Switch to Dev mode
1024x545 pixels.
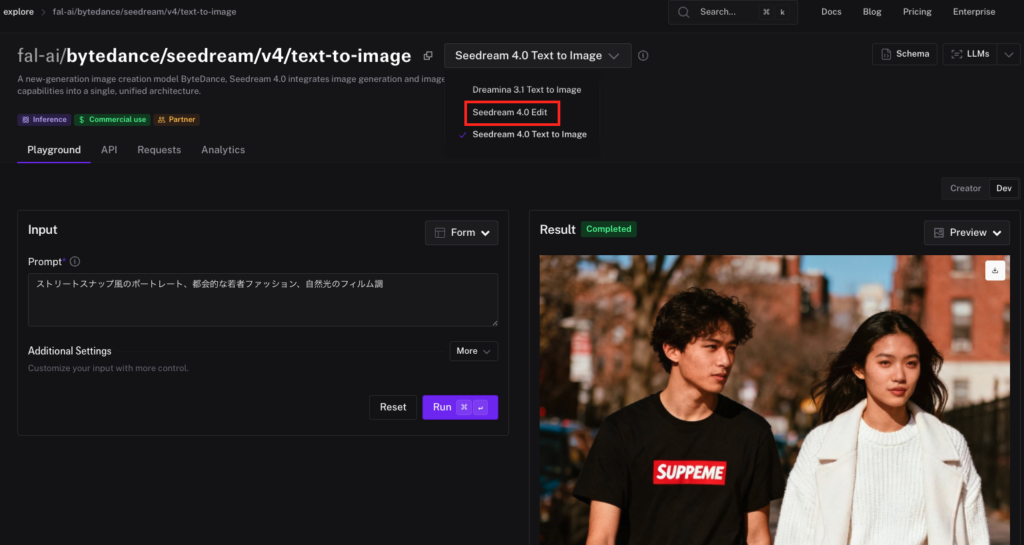[1003, 188]
